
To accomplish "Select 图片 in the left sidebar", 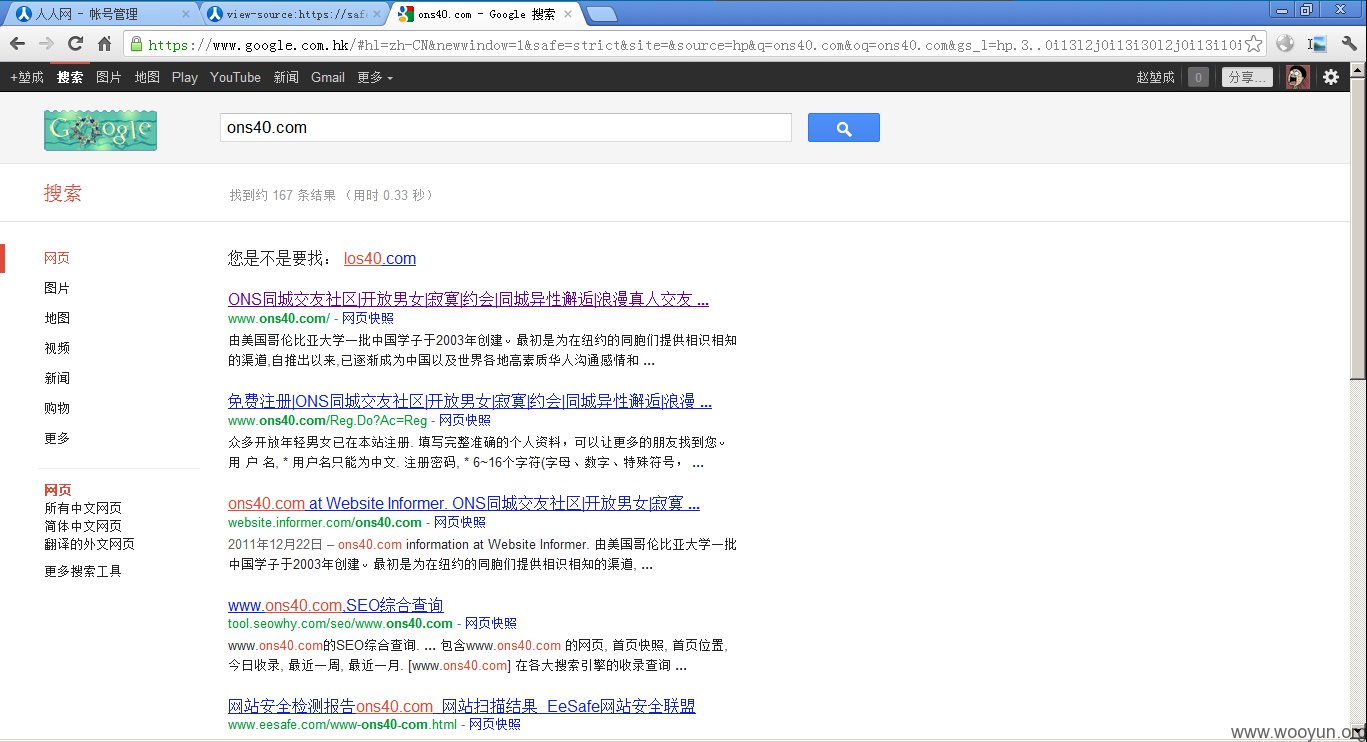I will (57, 288).
